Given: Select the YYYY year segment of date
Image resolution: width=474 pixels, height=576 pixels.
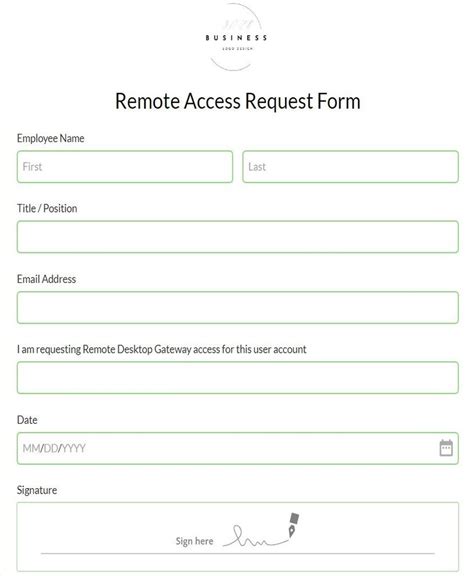Looking at the screenshot, I should pyautogui.click(x=73, y=448).
